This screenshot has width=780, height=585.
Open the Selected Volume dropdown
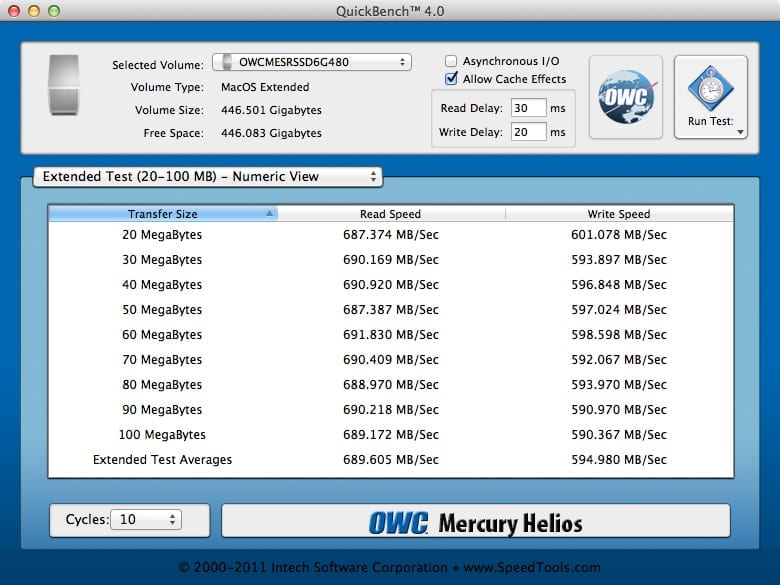pos(312,62)
